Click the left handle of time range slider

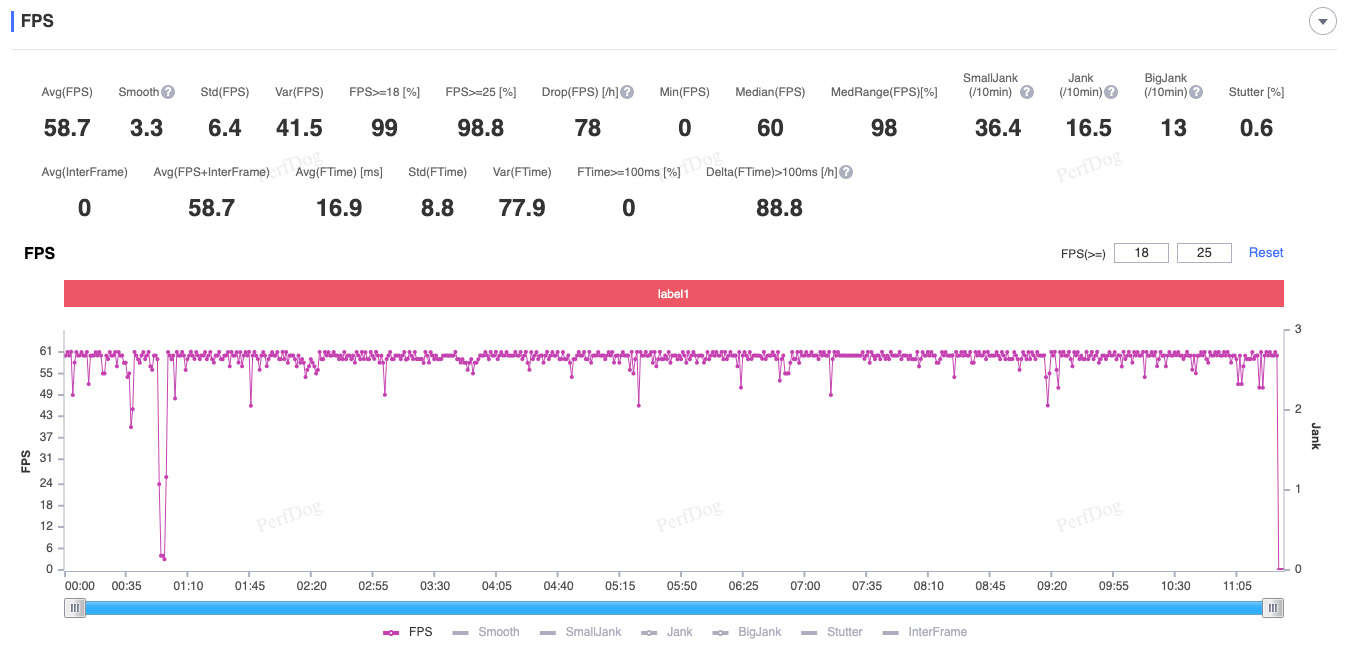(x=75, y=607)
